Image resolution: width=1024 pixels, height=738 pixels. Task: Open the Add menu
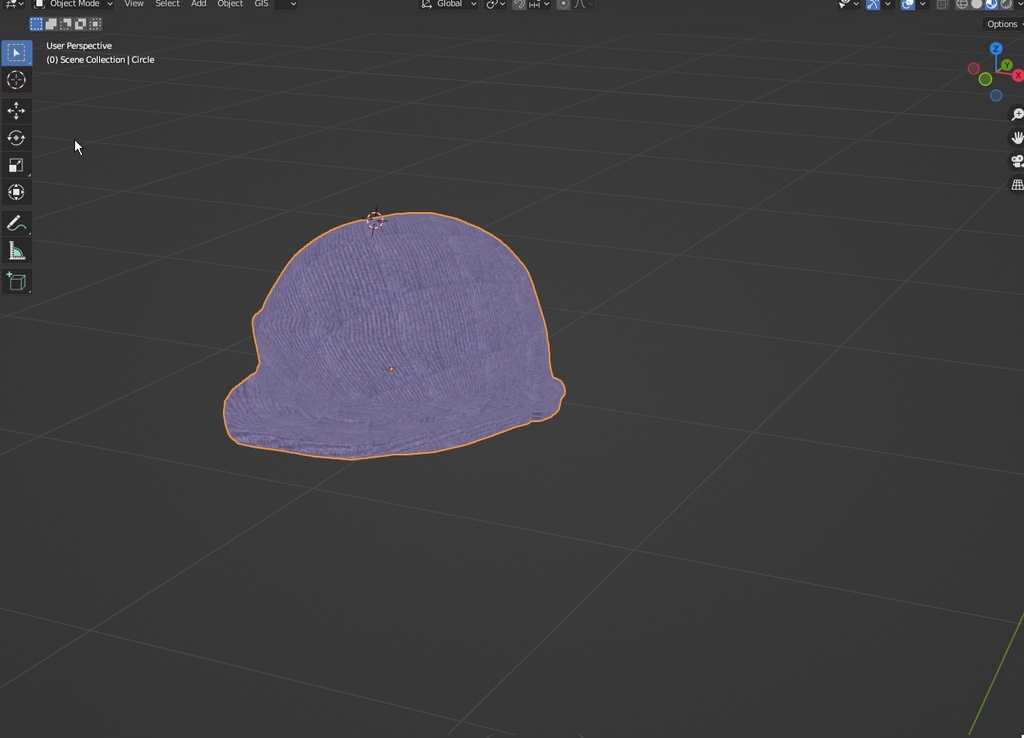coord(199,4)
